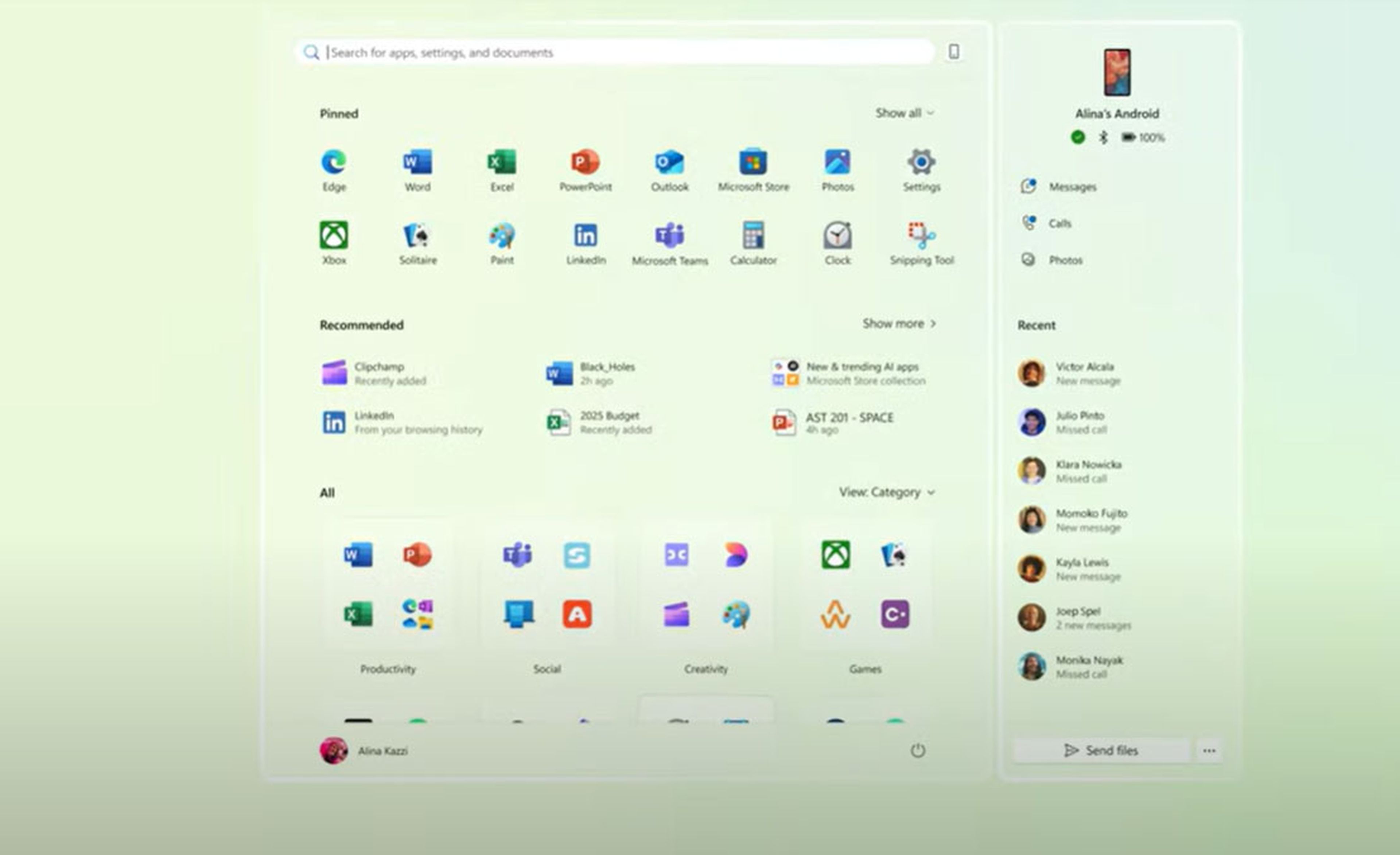Toggle the phone panel icon beside search
The width and height of the screenshot is (1400, 855).
coord(954,52)
